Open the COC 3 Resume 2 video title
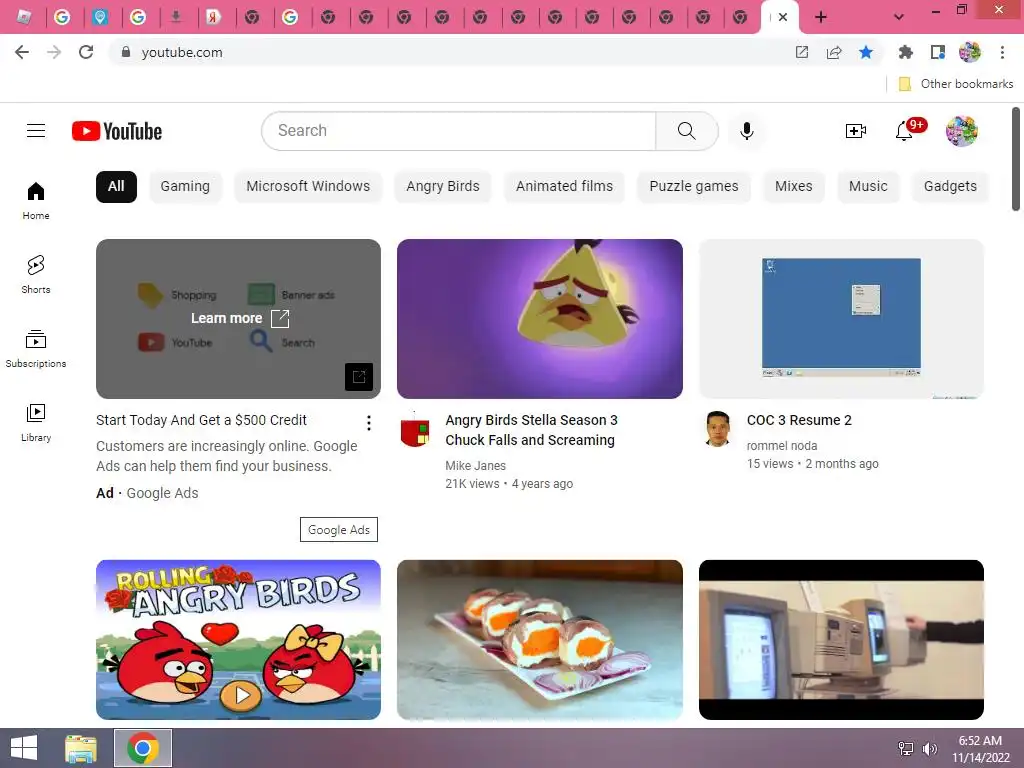Screen dimensions: 1024x768 tap(799, 420)
